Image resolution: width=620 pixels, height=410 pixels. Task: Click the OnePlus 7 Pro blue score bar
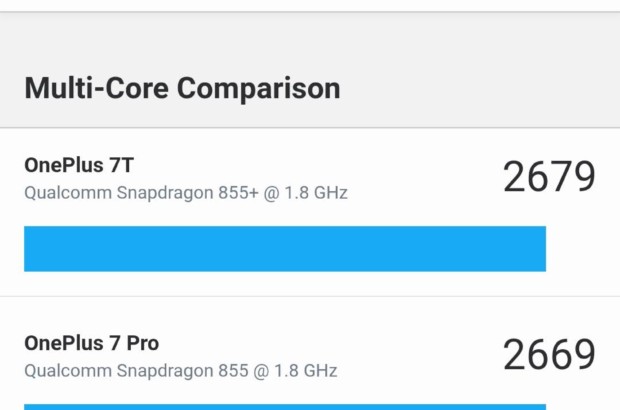pyautogui.click(x=285, y=406)
